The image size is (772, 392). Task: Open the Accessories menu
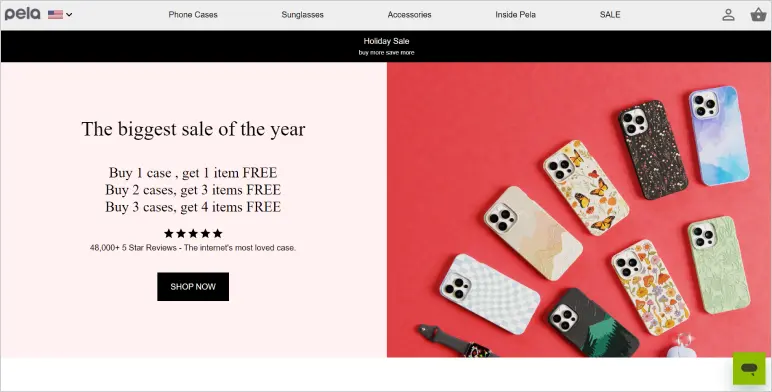[x=409, y=15]
